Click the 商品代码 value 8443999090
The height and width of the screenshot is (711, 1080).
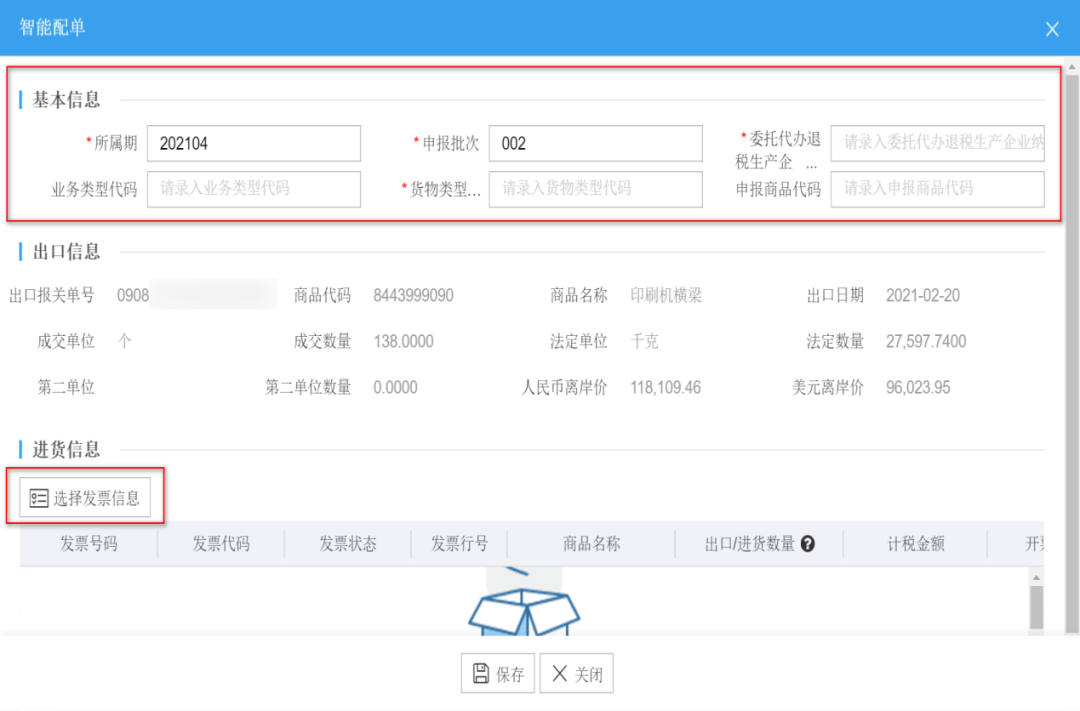pos(413,296)
